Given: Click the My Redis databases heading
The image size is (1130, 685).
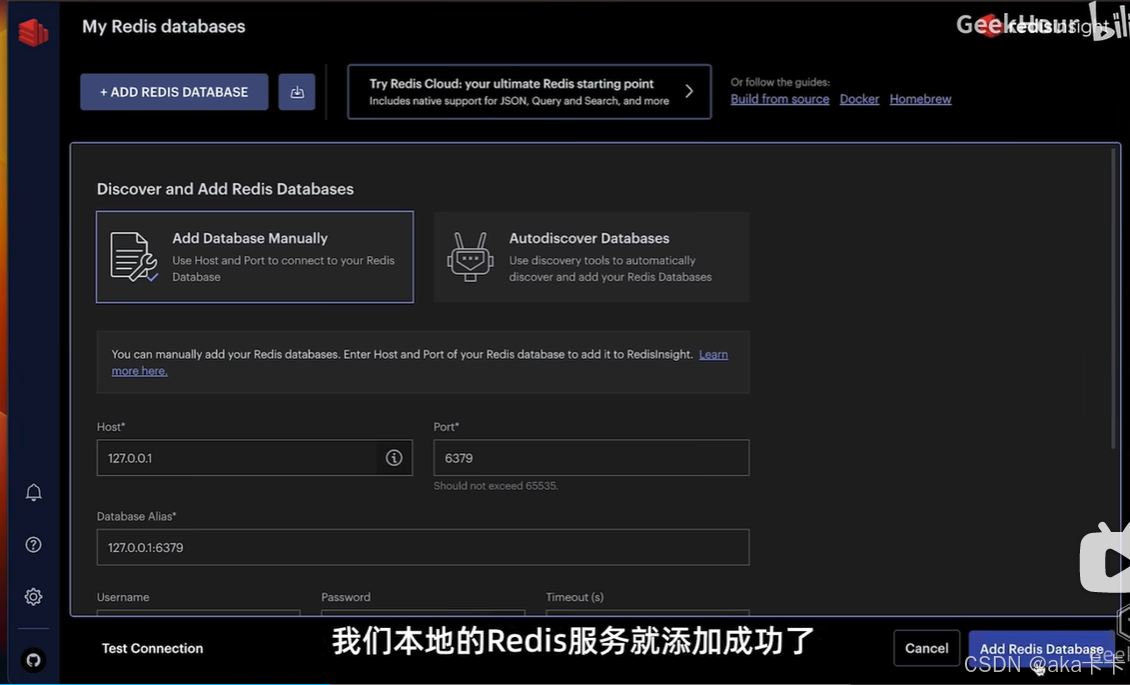Looking at the screenshot, I should tap(164, 26).
